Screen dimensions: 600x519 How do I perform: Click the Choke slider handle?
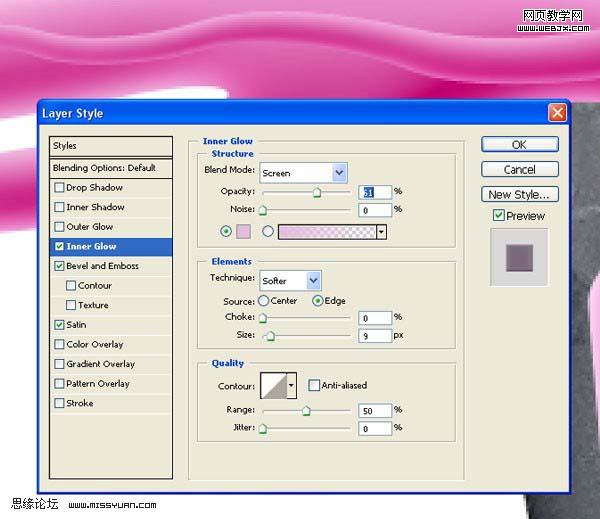tap(263, 318)
